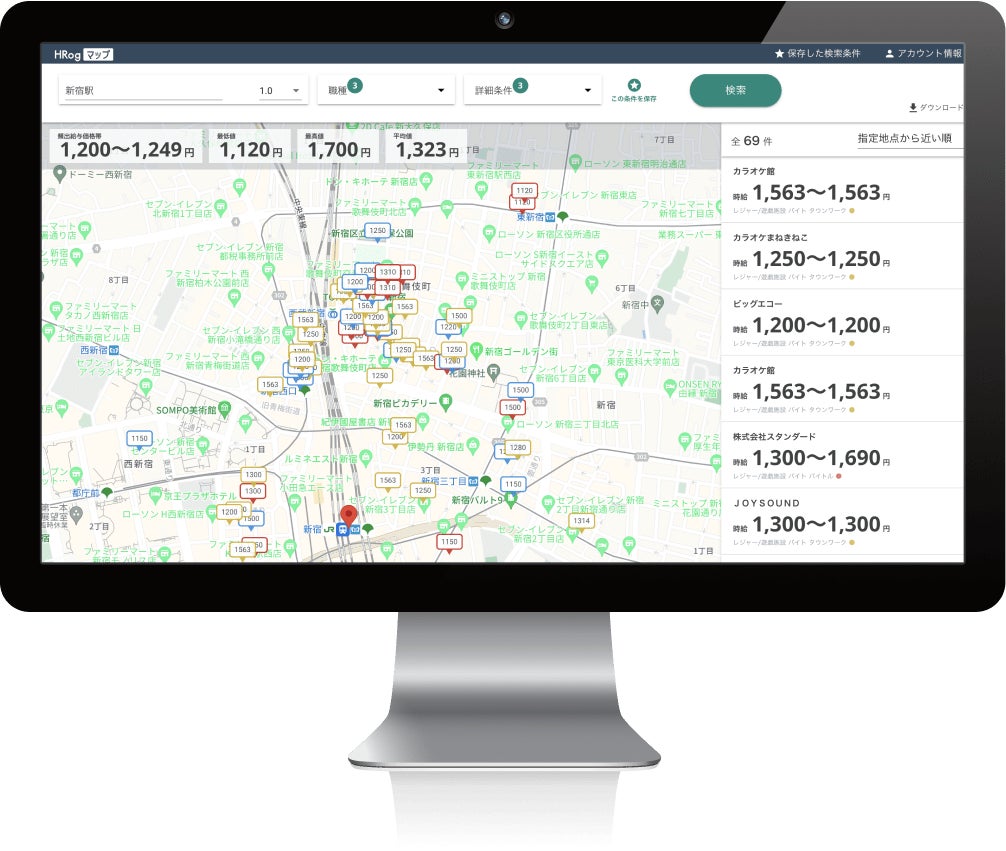Click the 平均値 1,323 yen average wage card
The width and height of the screenshot is (1006, 851).
pos(426,146)
